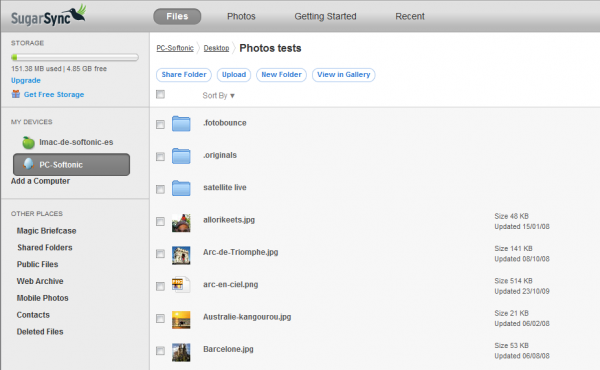Click the gift icon beside Get Free Storage
Screen dimensions: 600x370
coord(16,94)
